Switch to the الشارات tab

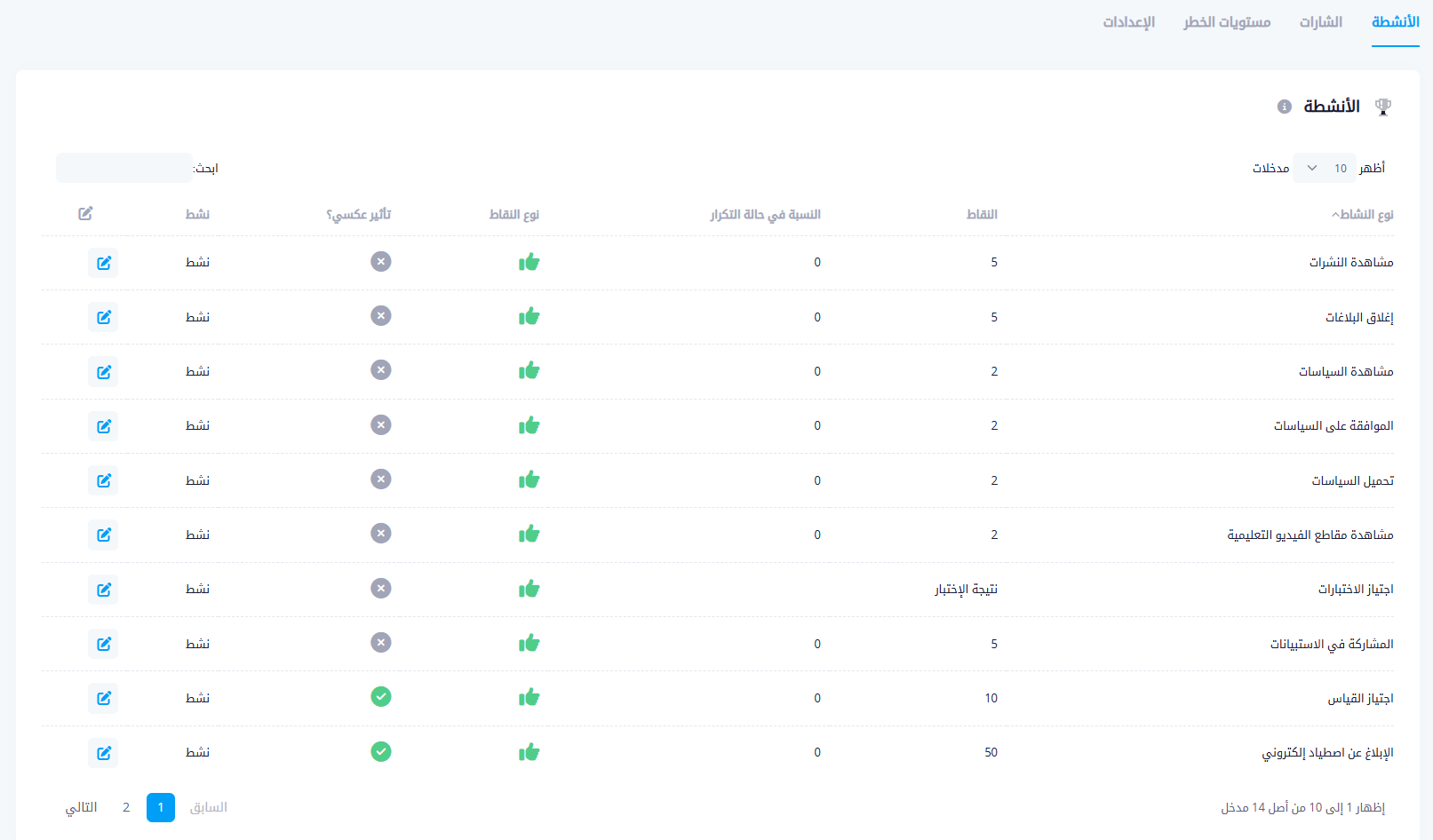[1320, 22]
